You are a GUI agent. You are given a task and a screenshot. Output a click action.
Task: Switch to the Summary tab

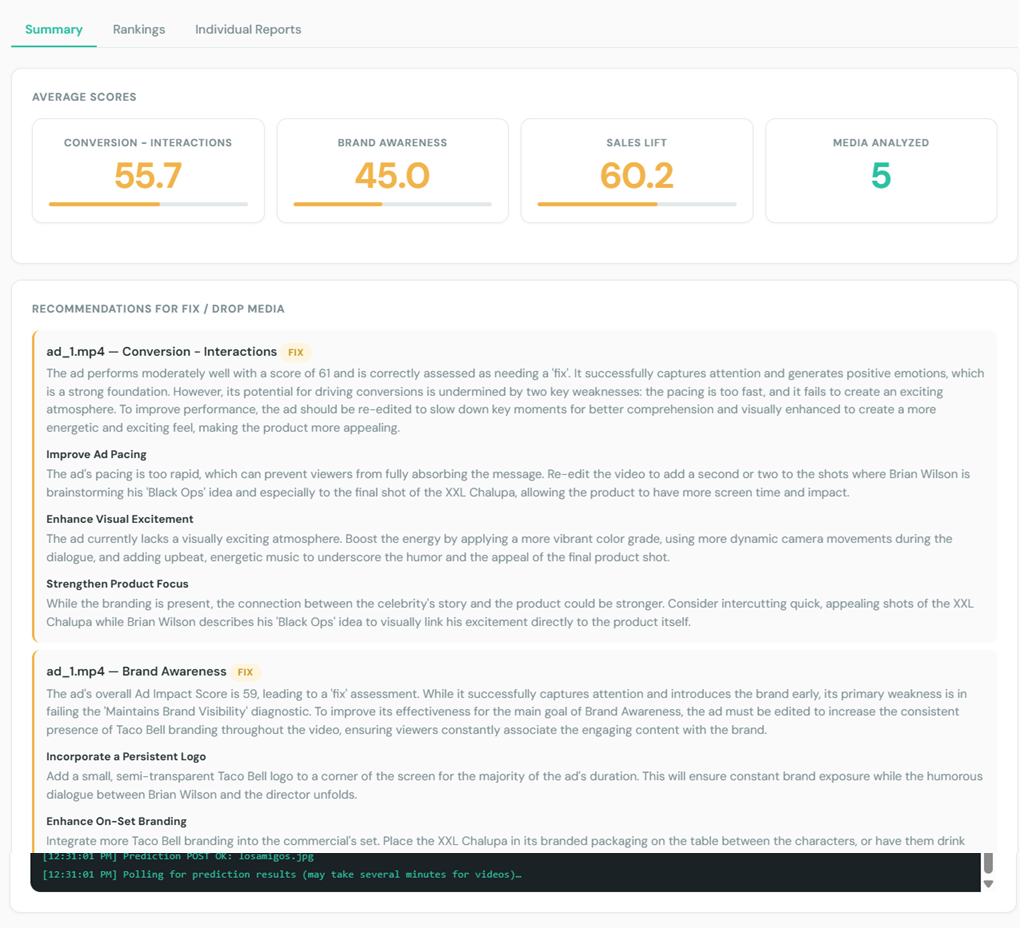point(54,29)
